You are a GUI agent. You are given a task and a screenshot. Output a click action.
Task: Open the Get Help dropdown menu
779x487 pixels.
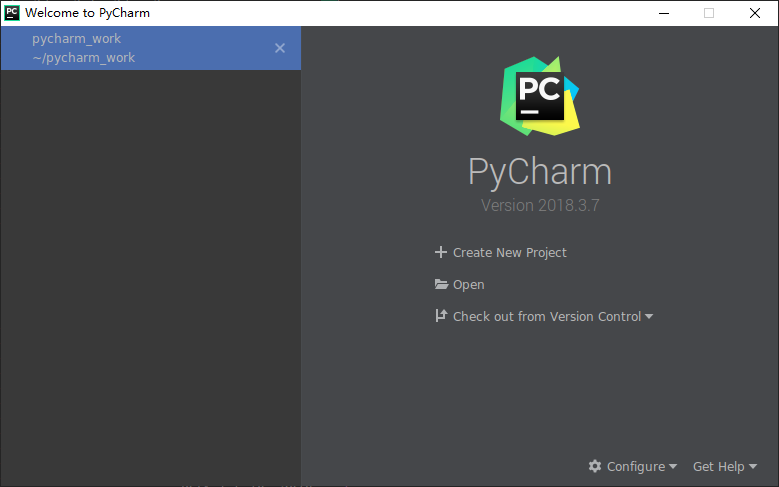click(x=725, y=466)
